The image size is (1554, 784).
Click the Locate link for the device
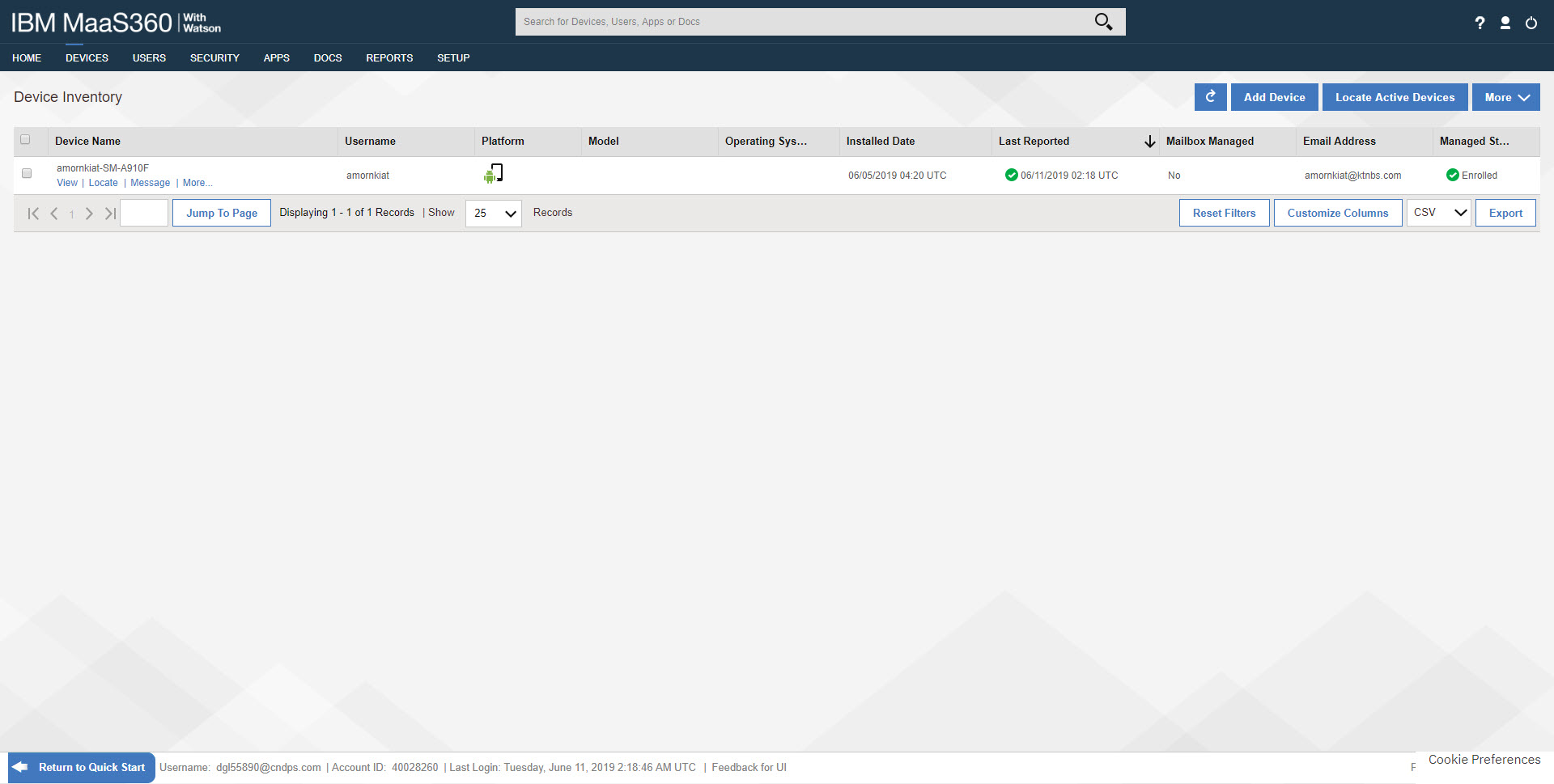tap(103, 183)
